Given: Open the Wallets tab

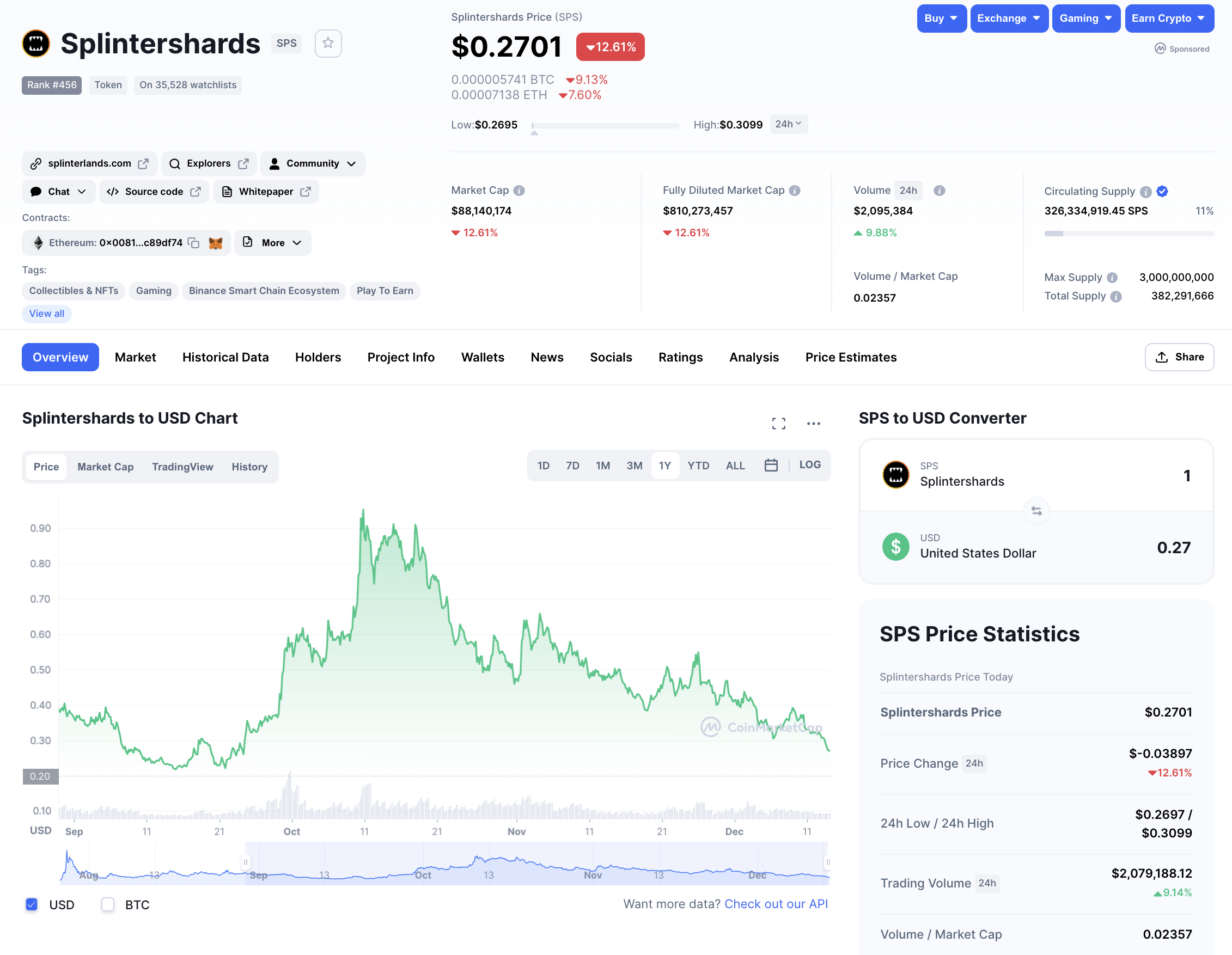Looking at the screenshot, I should point(483,357).
